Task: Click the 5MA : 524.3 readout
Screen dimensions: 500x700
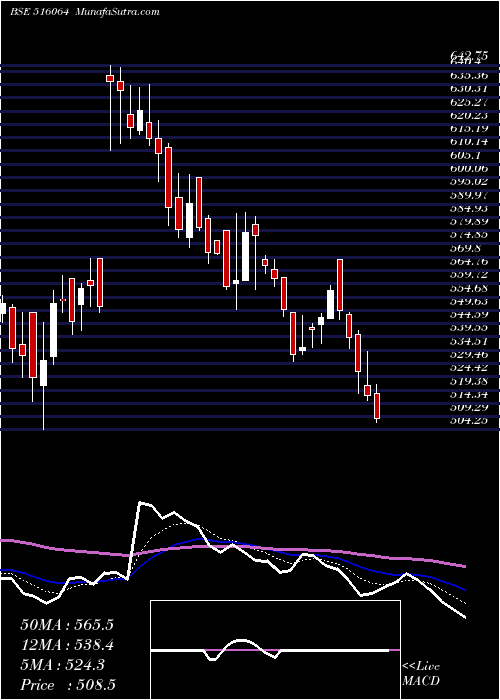Action: pyautogui.click(x=62, y=665)
